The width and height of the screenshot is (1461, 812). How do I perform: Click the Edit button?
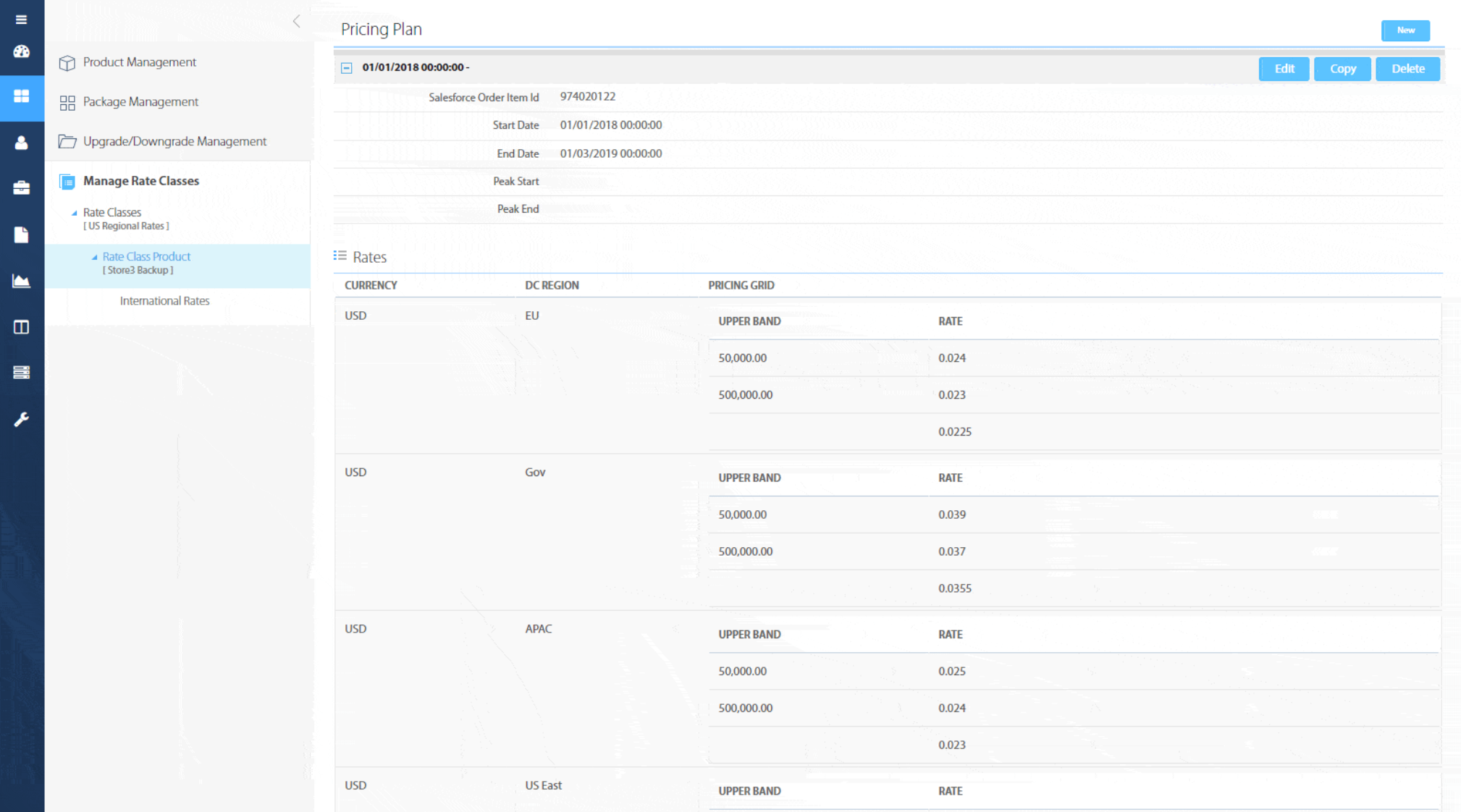pos(1284,69)
